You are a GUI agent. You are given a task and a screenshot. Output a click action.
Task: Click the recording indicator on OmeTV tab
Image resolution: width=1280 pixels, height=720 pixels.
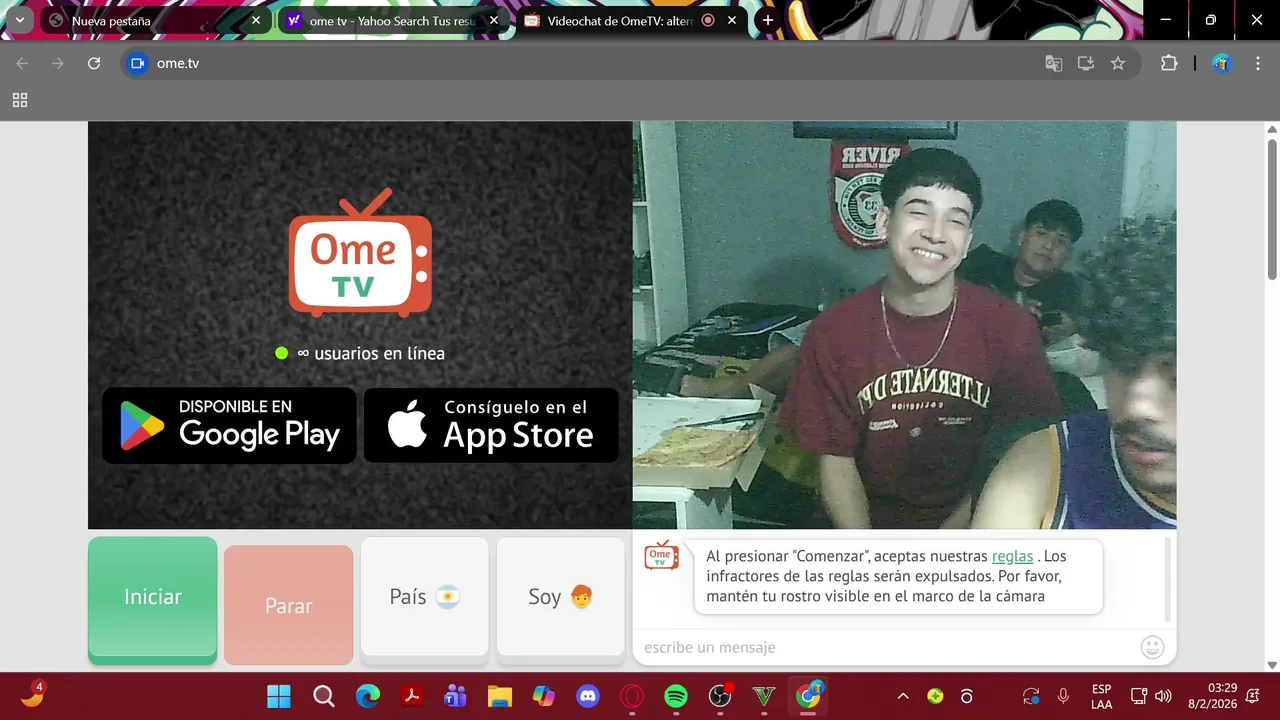pyautogui.click(x=708, y=20)
